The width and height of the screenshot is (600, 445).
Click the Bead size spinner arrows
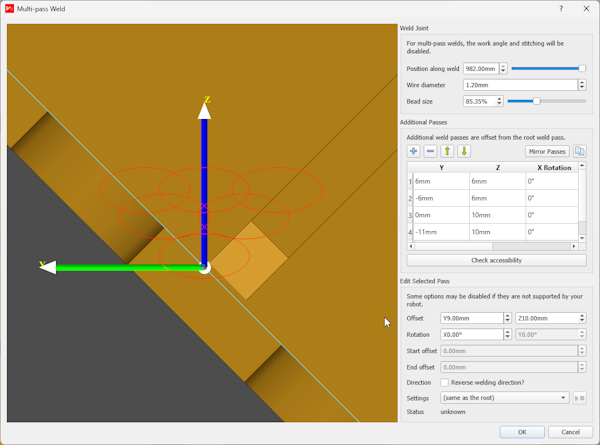click(500, 101)
